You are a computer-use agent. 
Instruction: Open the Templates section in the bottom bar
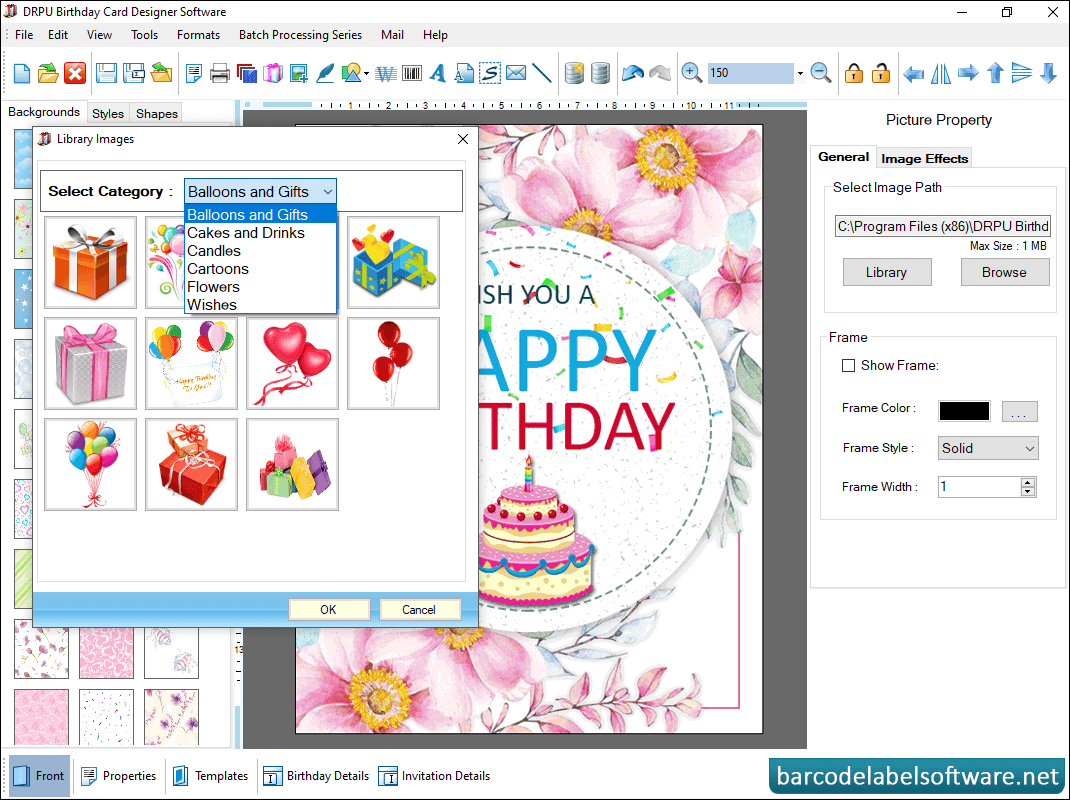[x=210, y=776]
